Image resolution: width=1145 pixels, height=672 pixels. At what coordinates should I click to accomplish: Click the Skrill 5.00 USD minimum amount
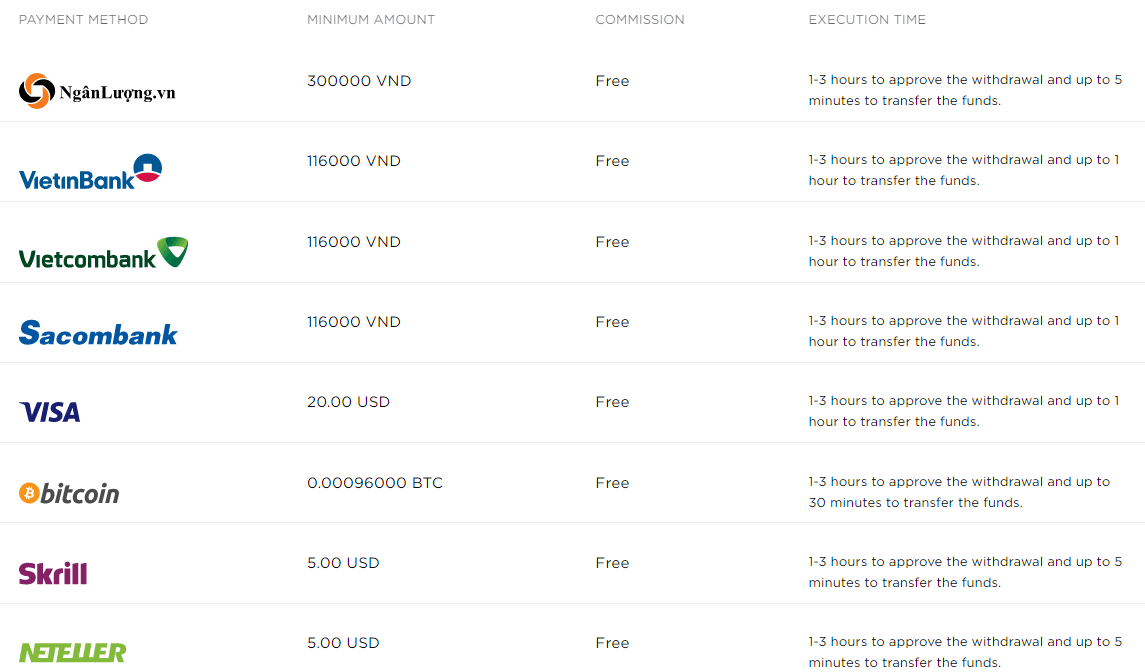(343, 563)
